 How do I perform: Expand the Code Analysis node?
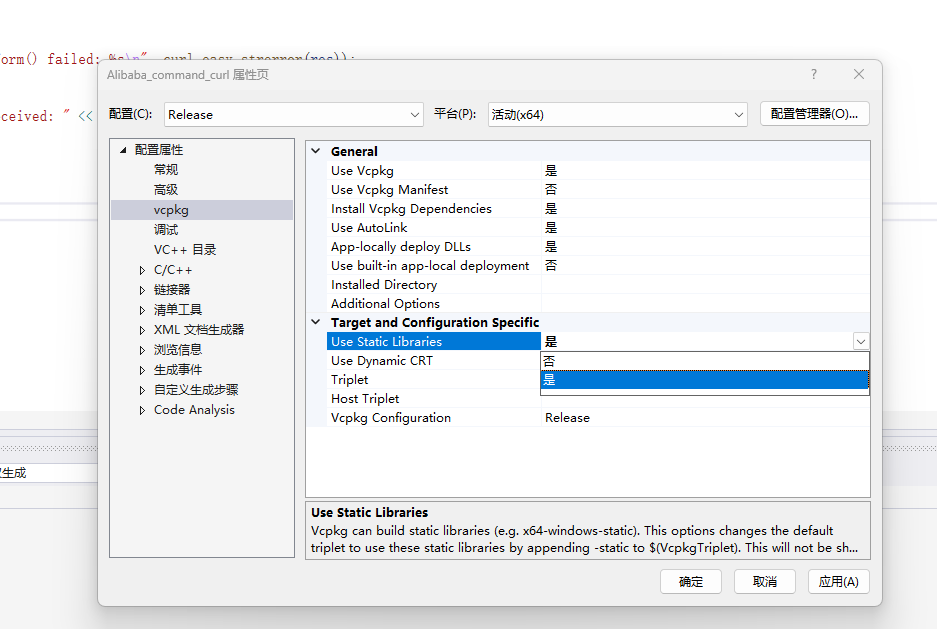143,410
